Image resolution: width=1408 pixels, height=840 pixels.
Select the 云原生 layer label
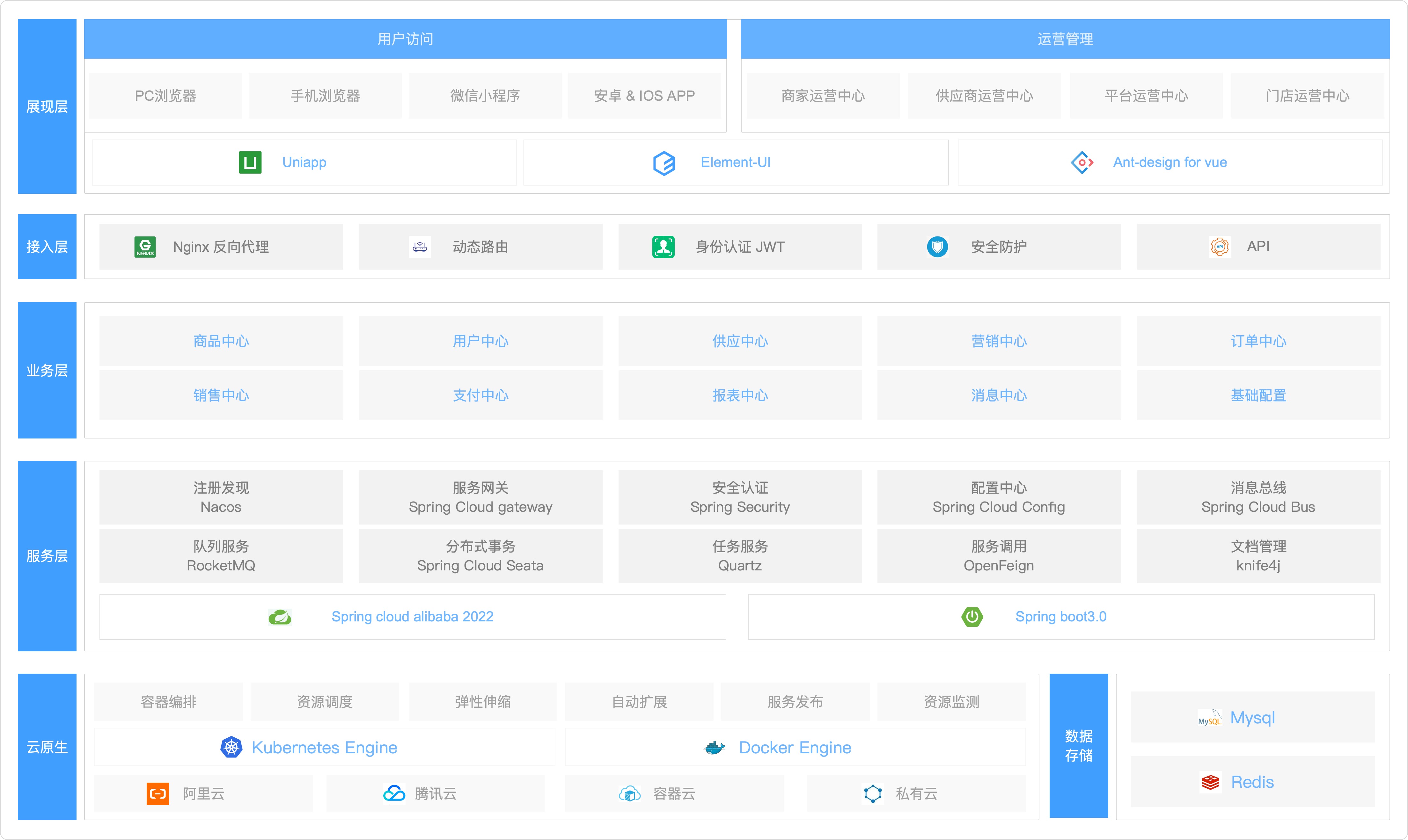[47, 747]
